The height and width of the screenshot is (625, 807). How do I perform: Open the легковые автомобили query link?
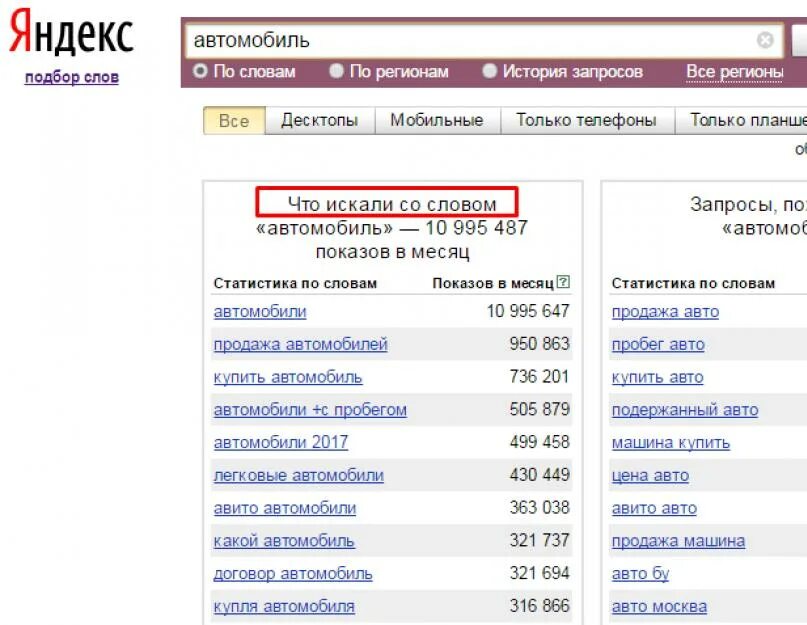pos(299,475)
